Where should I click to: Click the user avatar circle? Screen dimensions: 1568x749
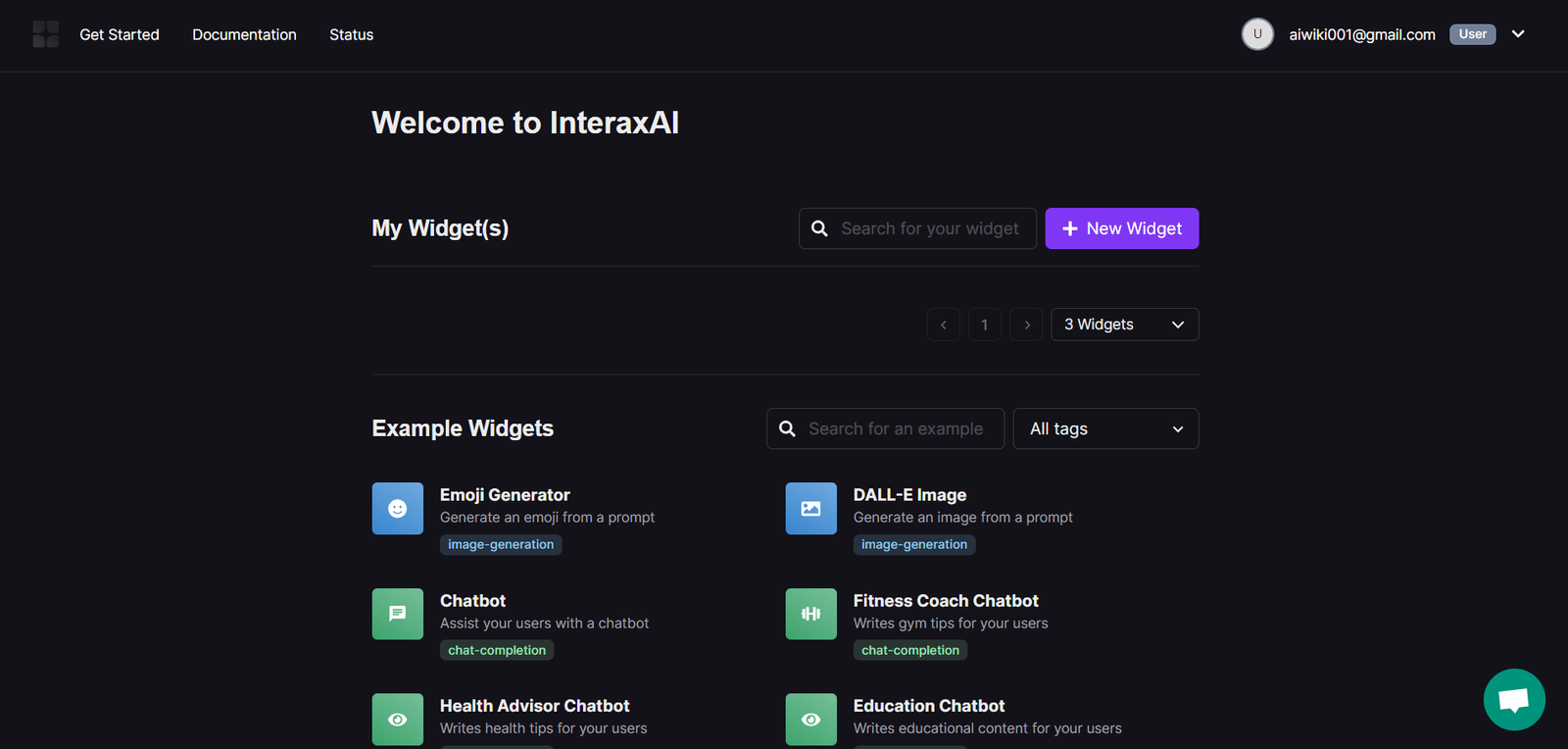pos(1257,34)
